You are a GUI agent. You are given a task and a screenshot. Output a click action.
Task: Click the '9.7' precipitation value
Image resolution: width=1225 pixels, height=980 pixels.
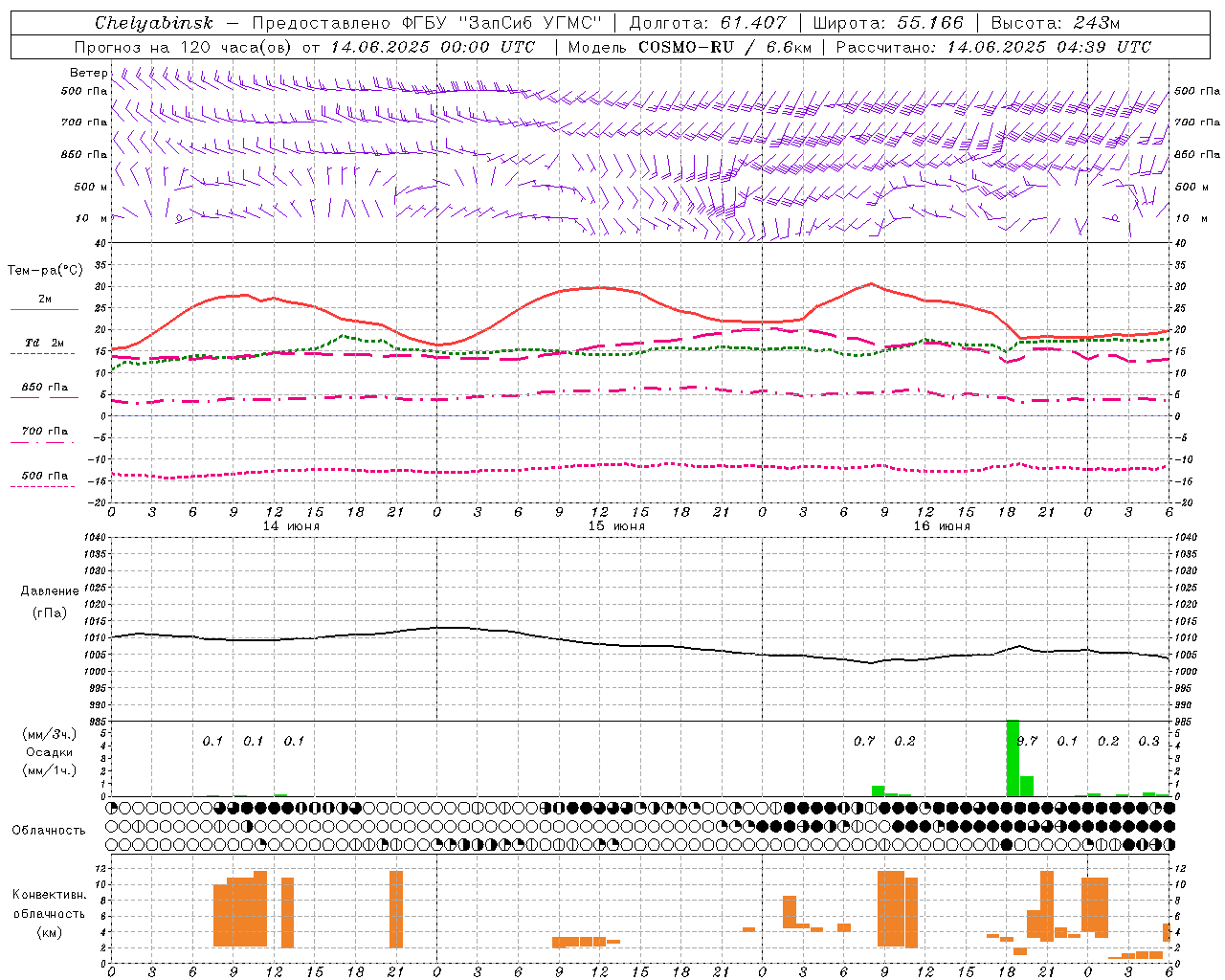pos(1028,742)
